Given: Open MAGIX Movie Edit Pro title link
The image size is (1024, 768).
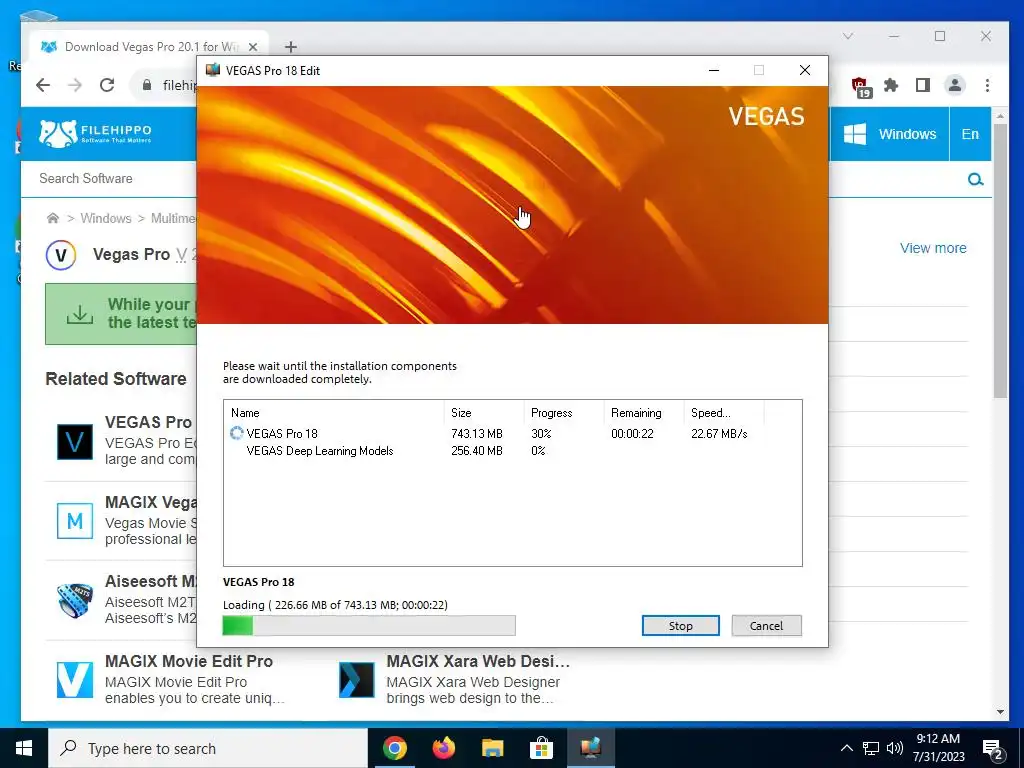Looking at the screenshot, I should coord(189,661).
